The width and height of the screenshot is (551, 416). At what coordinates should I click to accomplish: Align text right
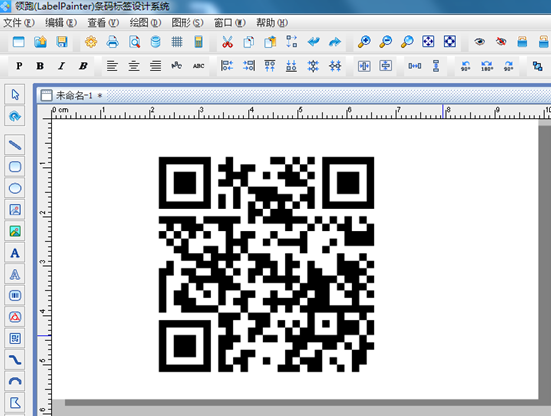155,66
